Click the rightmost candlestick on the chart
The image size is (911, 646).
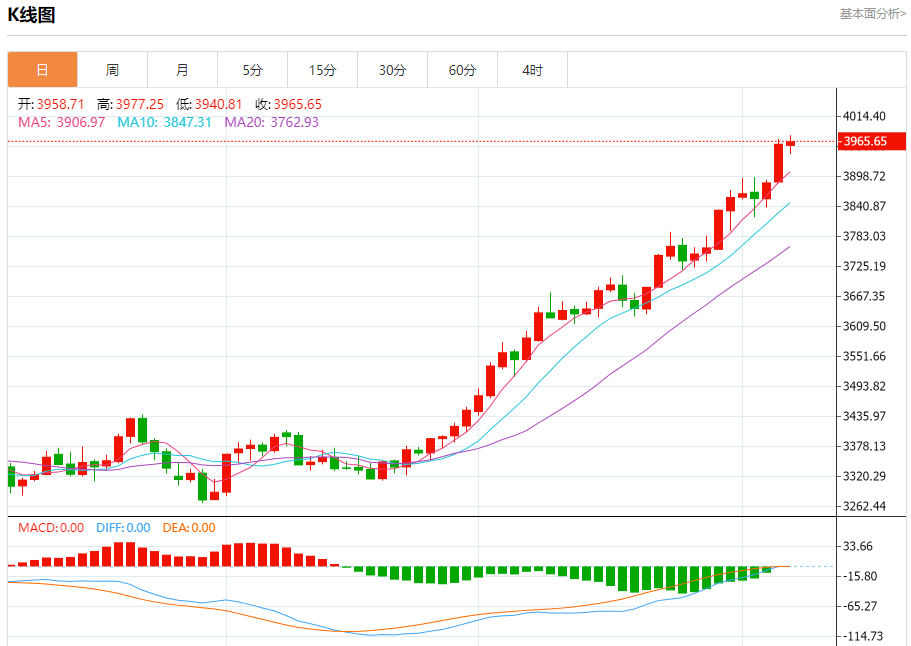pos(790,145)
